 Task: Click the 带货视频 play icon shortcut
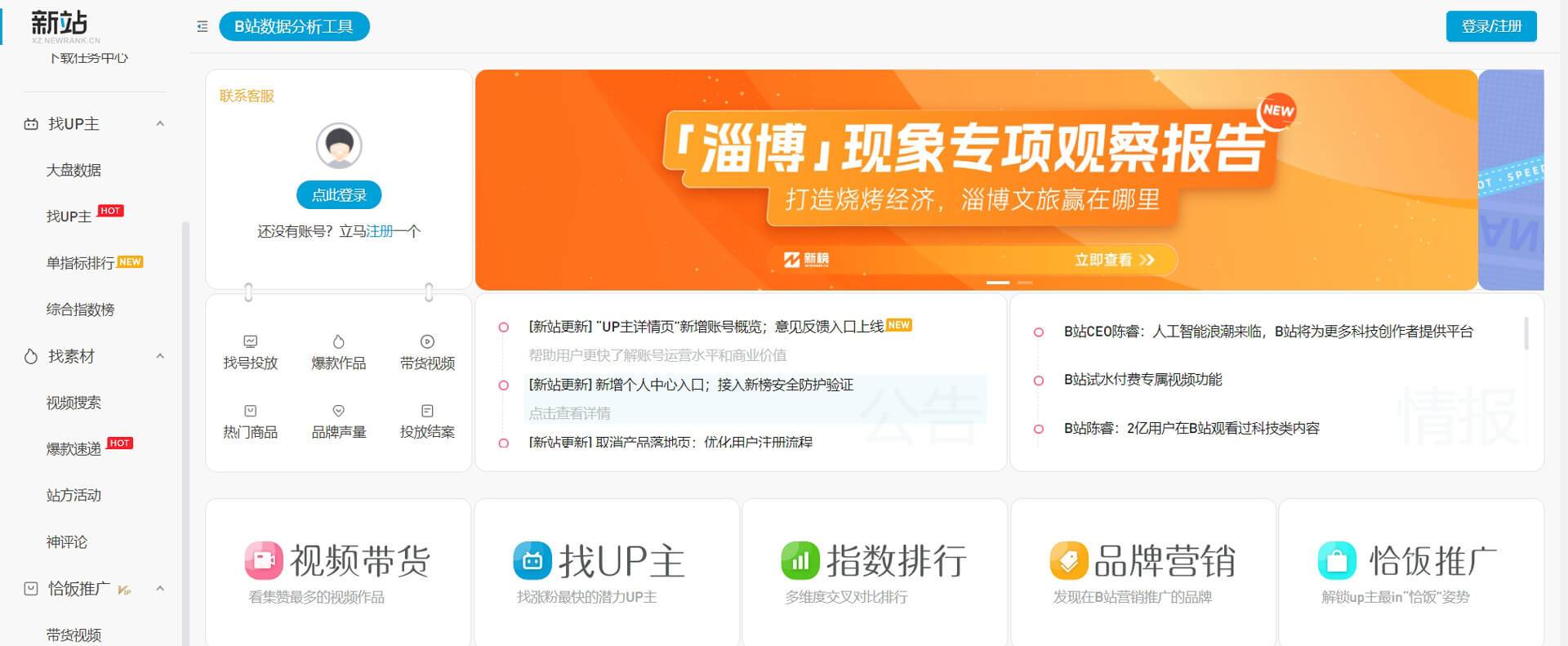427,342
